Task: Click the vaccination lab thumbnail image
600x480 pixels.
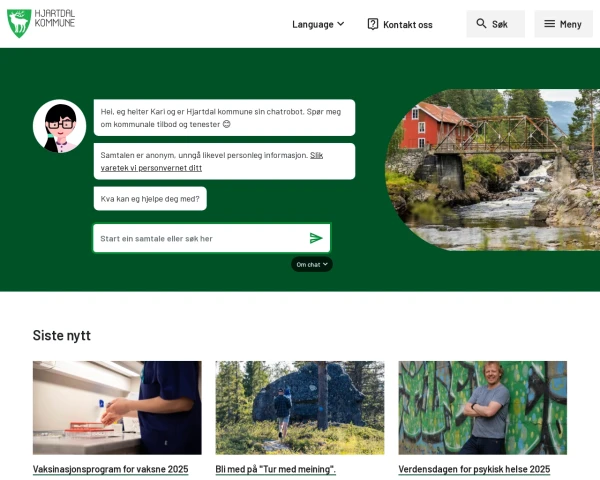Action: (x=117, y=408)
